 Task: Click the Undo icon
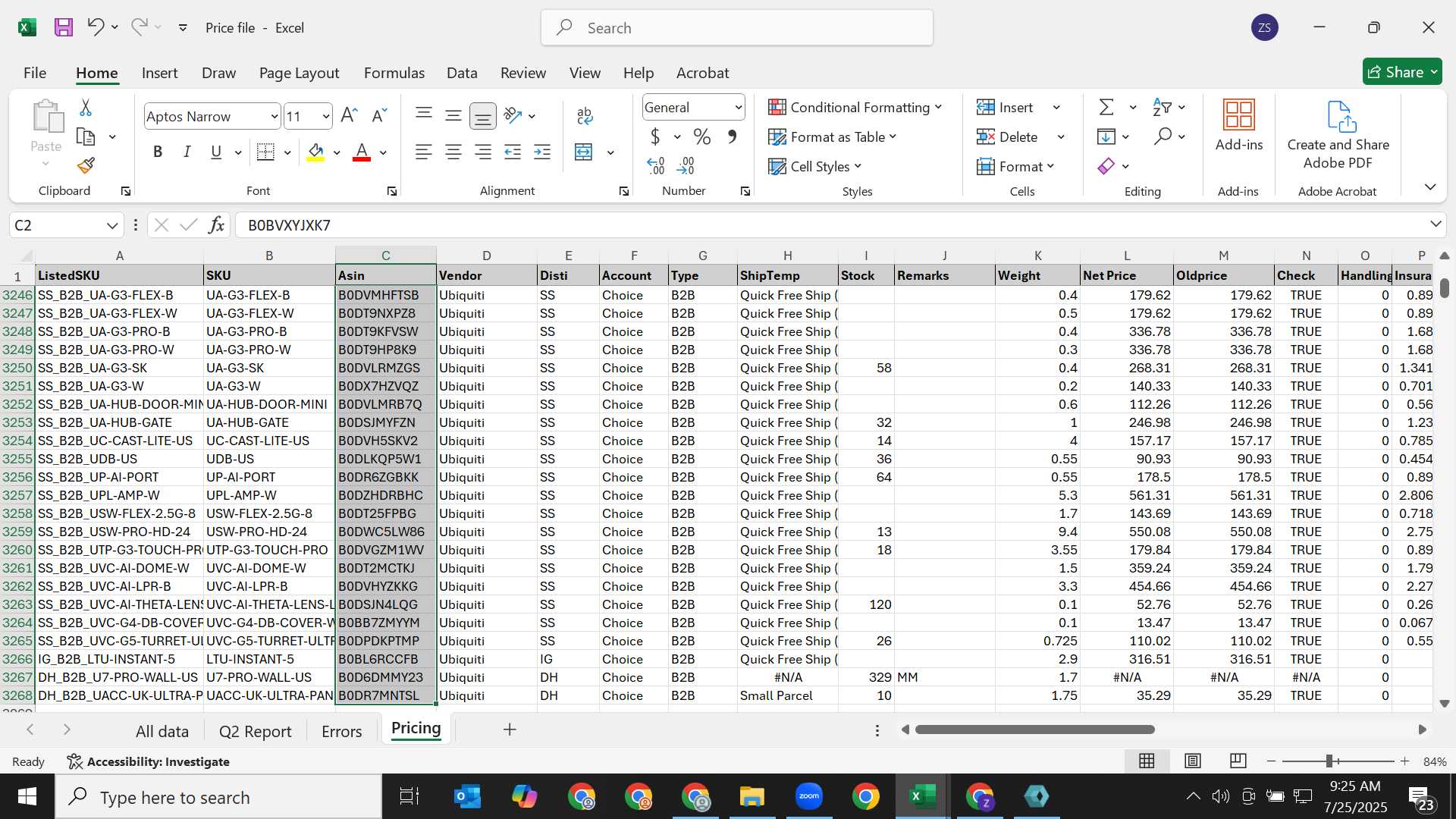tap(95, 27)
